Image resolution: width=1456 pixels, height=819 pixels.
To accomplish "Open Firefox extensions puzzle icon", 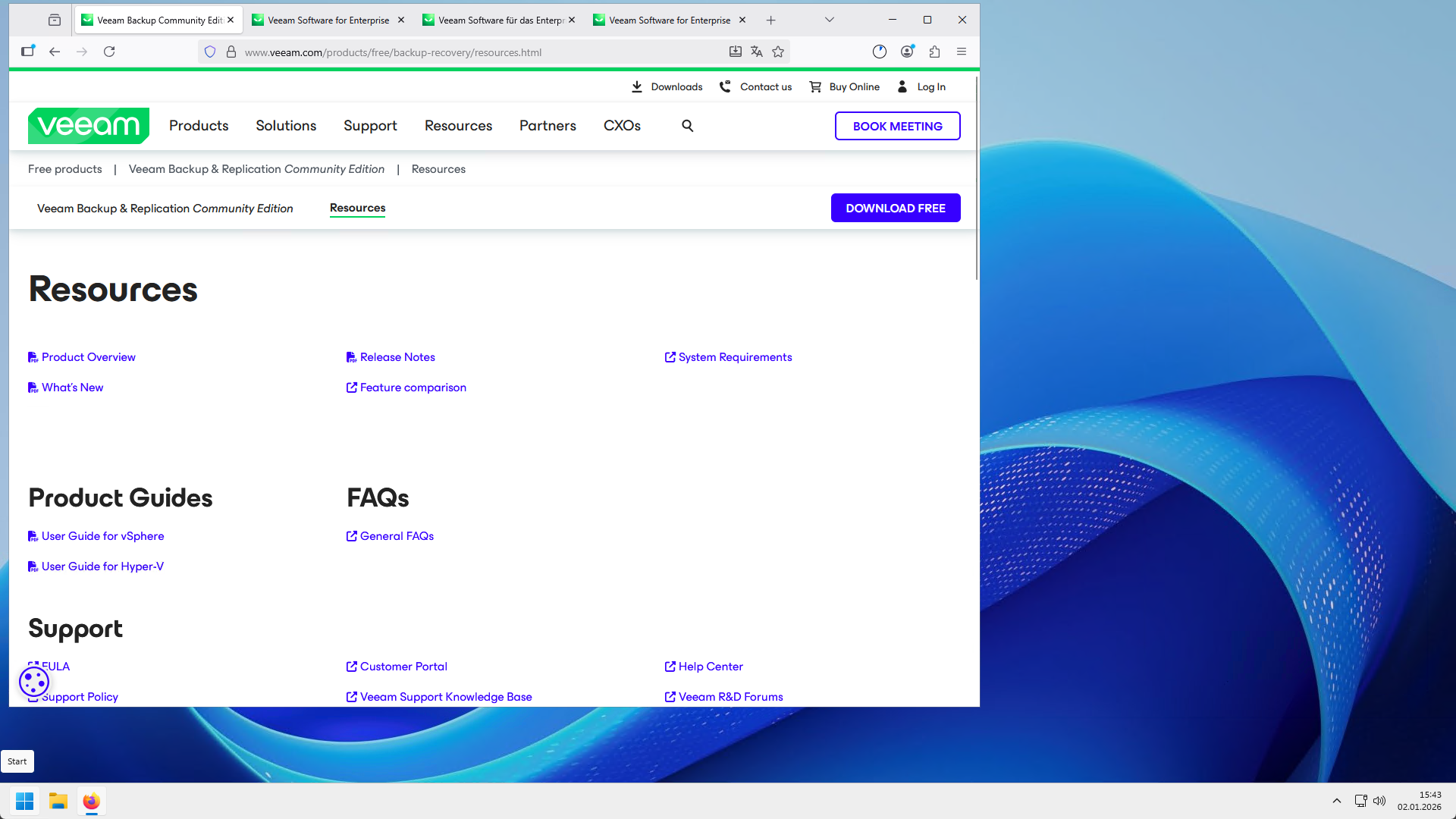I will [x=934, y=52].
